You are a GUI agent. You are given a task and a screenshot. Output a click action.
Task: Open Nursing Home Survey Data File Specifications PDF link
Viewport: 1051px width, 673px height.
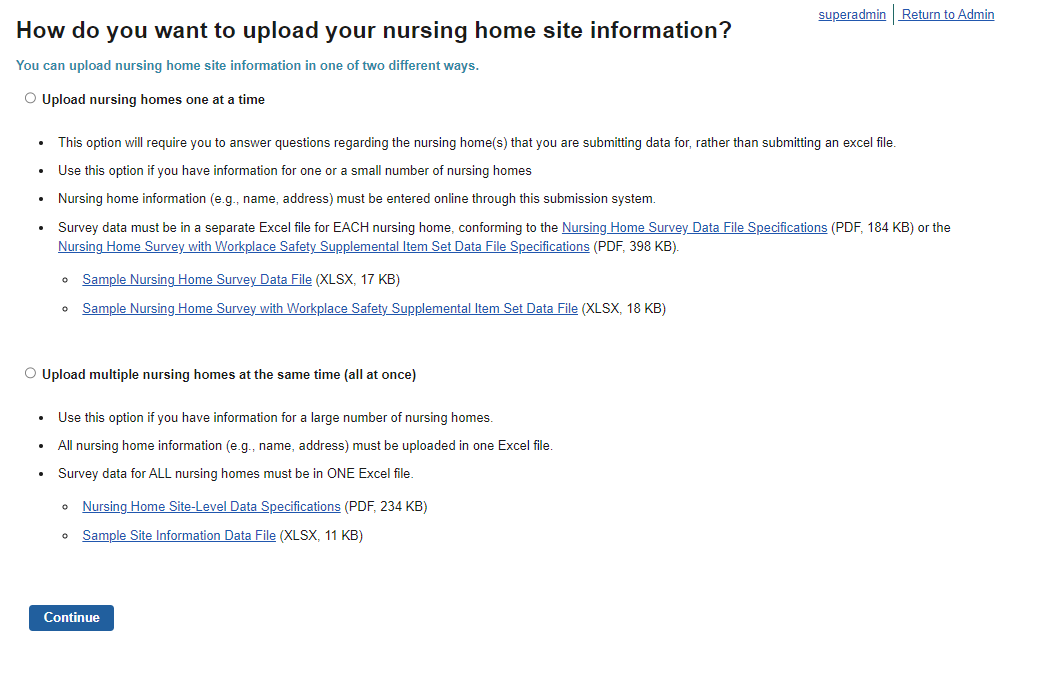click(x=694, y=228)
